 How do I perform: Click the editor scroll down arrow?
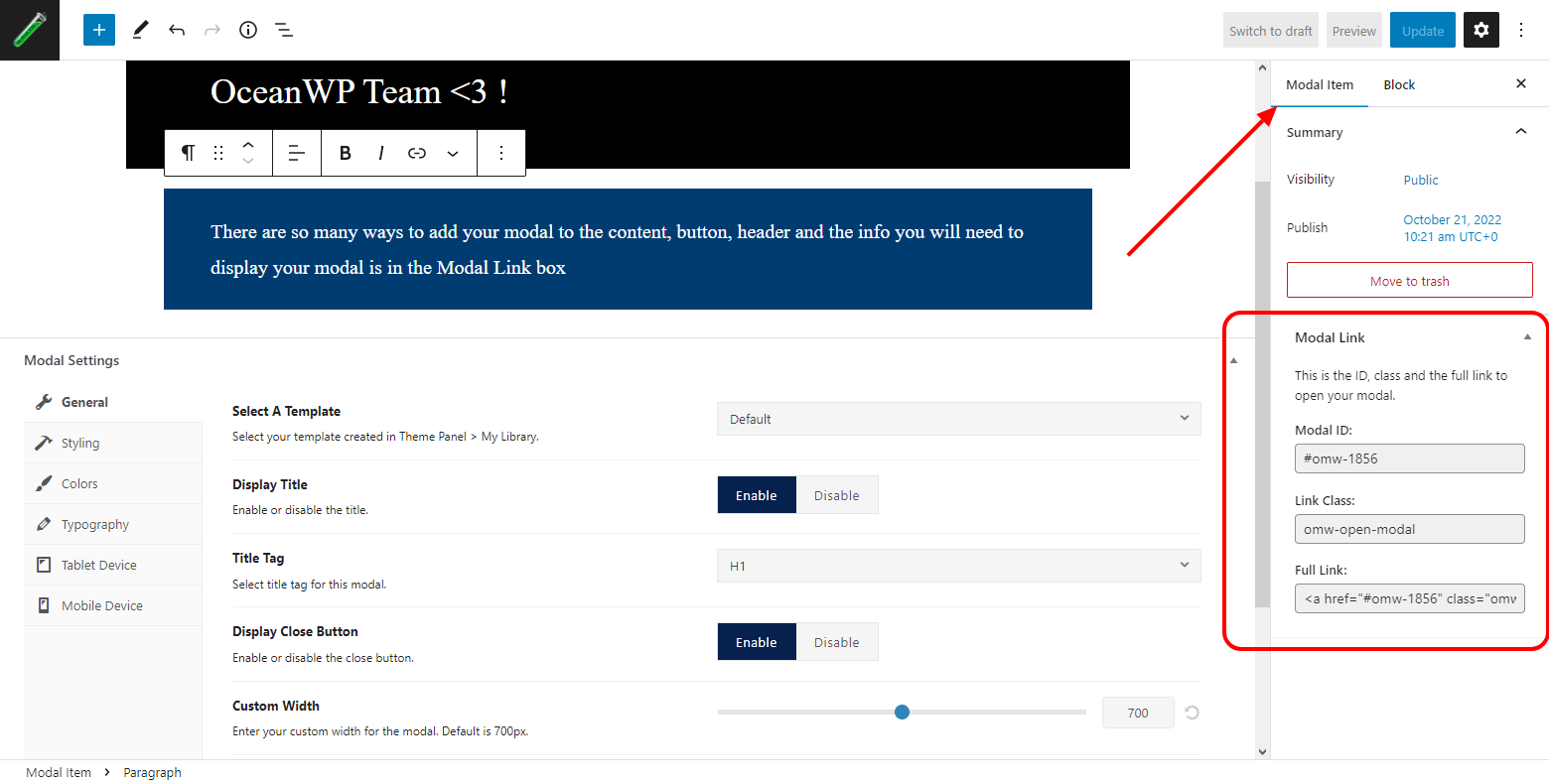(x=1263, y=752)
